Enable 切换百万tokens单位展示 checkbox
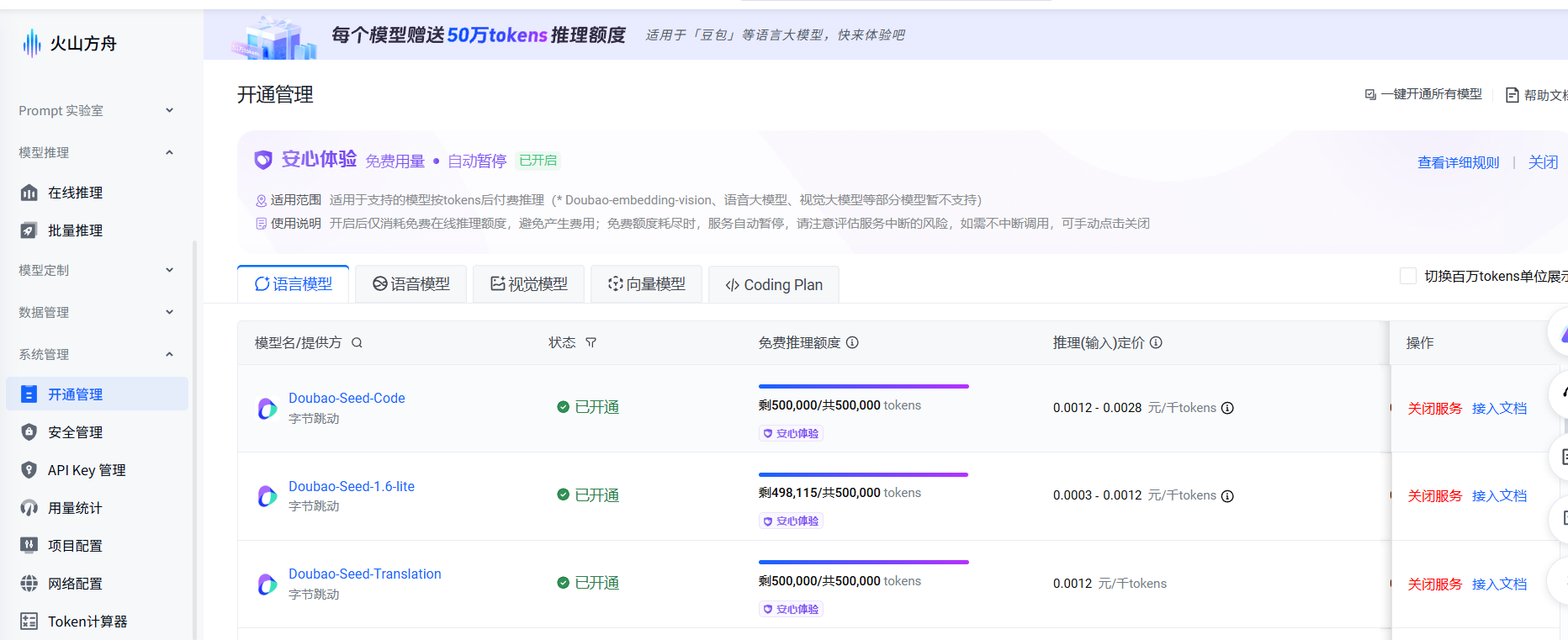The width and height of the screenshot is (1568, 640). (1407, 277)
